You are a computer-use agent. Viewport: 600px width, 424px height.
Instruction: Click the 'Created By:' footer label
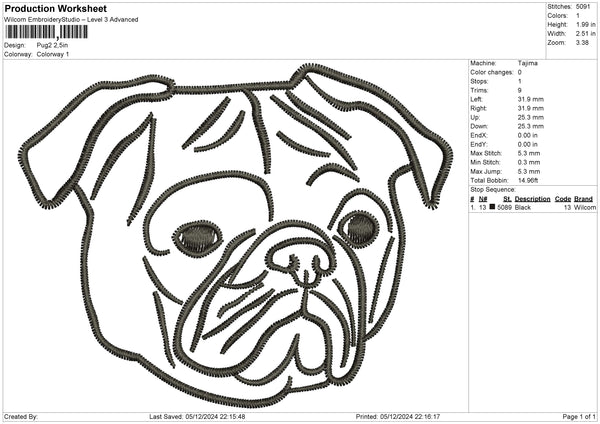tap(21, 417)
